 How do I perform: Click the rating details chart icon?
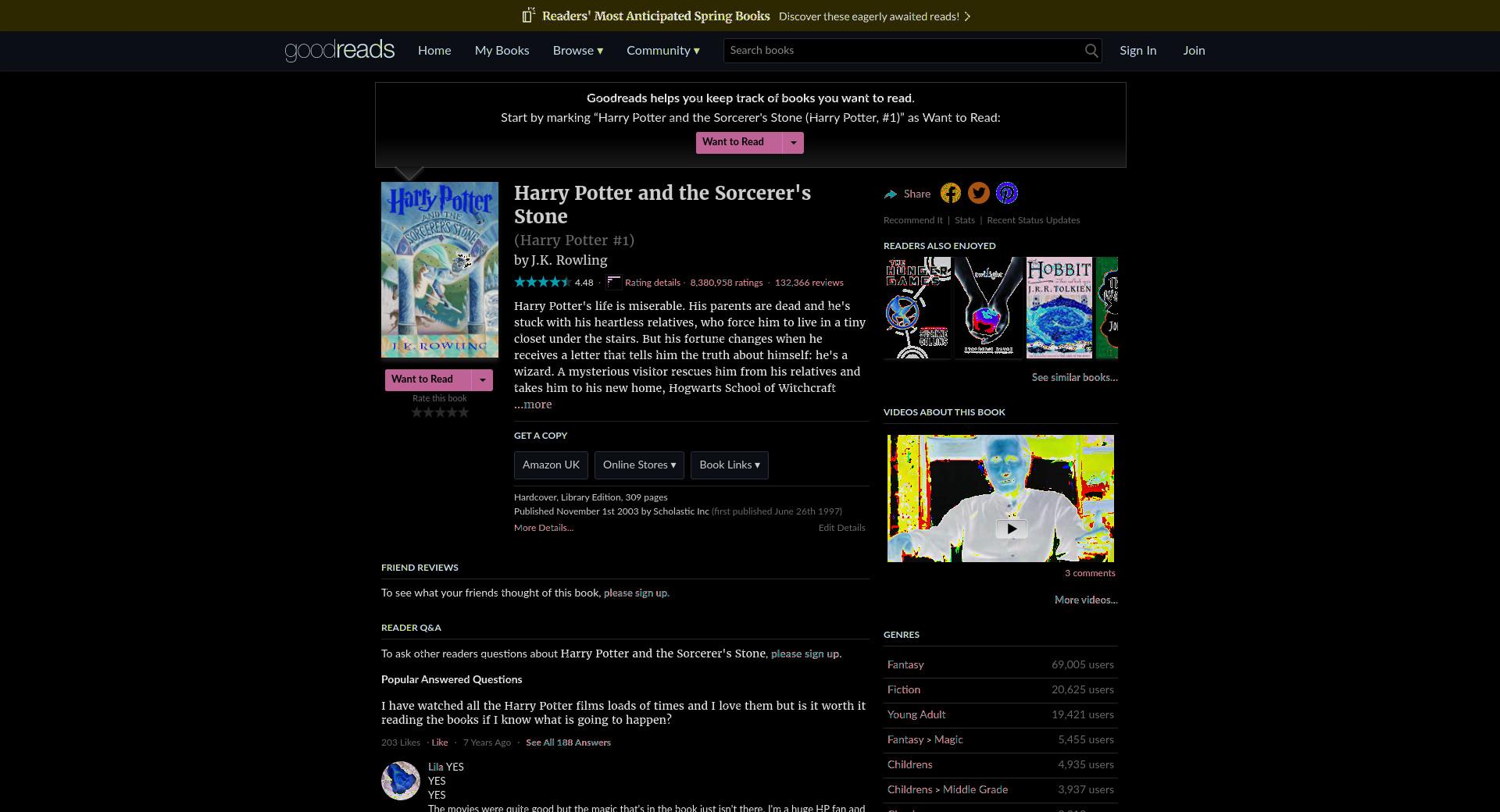click(614, 283)
